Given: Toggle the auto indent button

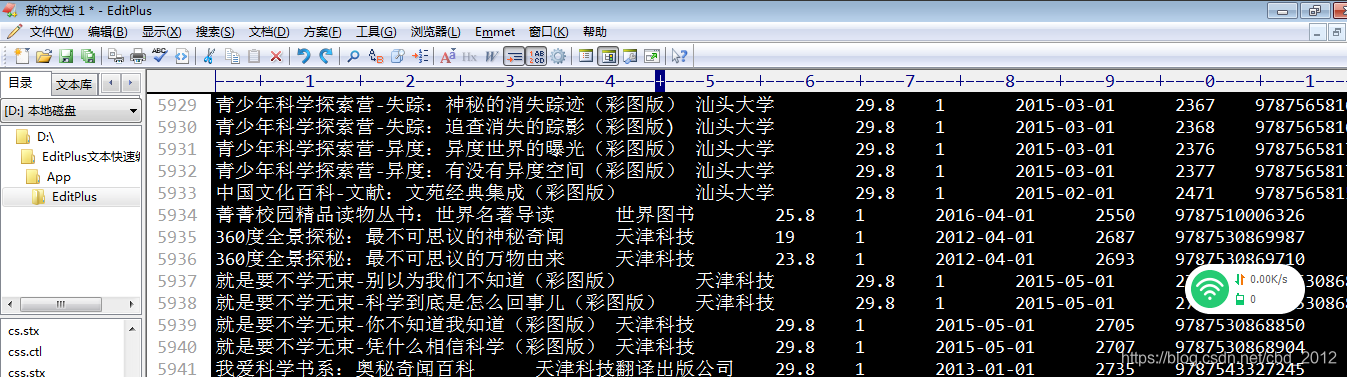Looking at the screenshot, I should [514, 56].
